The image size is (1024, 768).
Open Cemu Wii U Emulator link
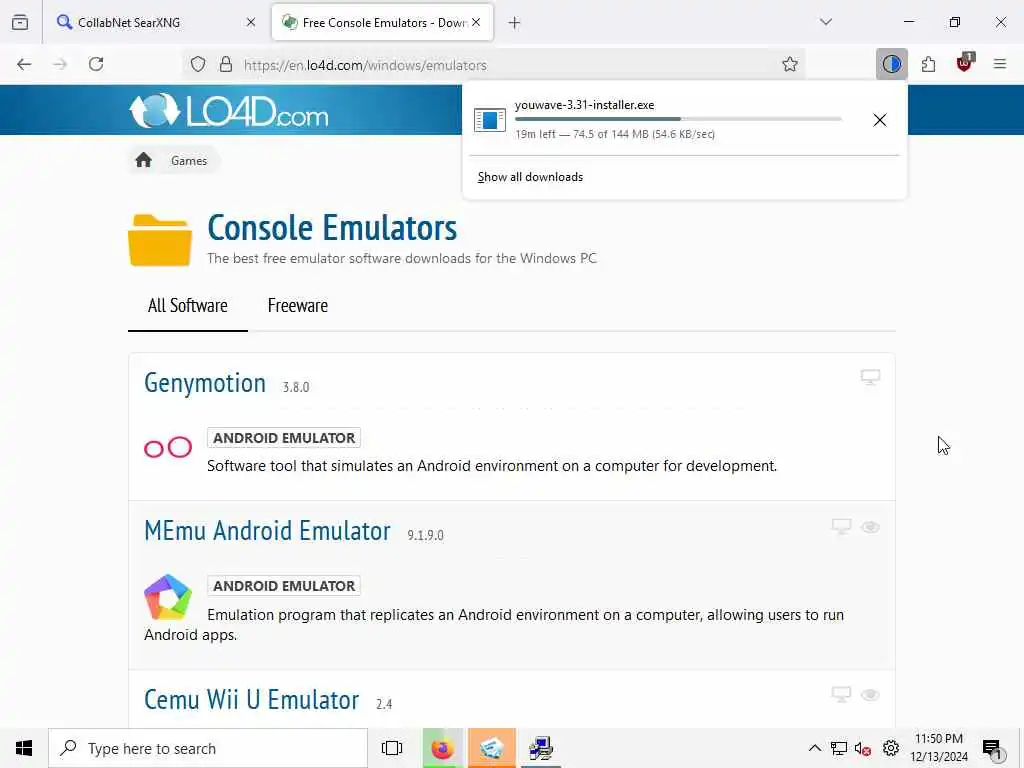251,700
